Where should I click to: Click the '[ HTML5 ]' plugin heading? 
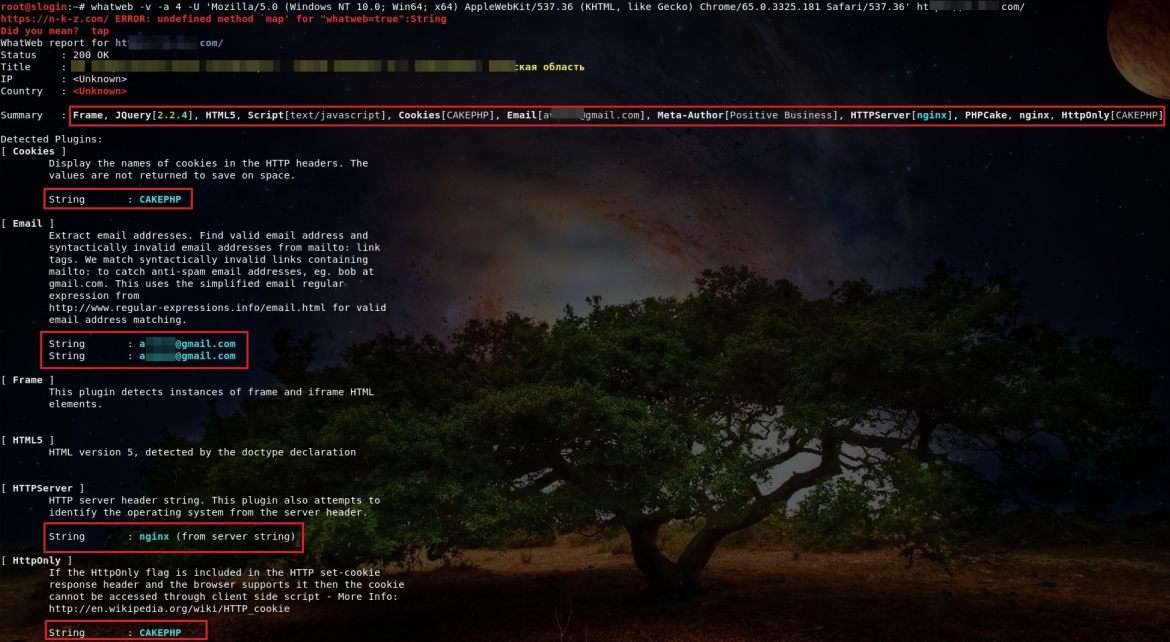tap(28, 440)
